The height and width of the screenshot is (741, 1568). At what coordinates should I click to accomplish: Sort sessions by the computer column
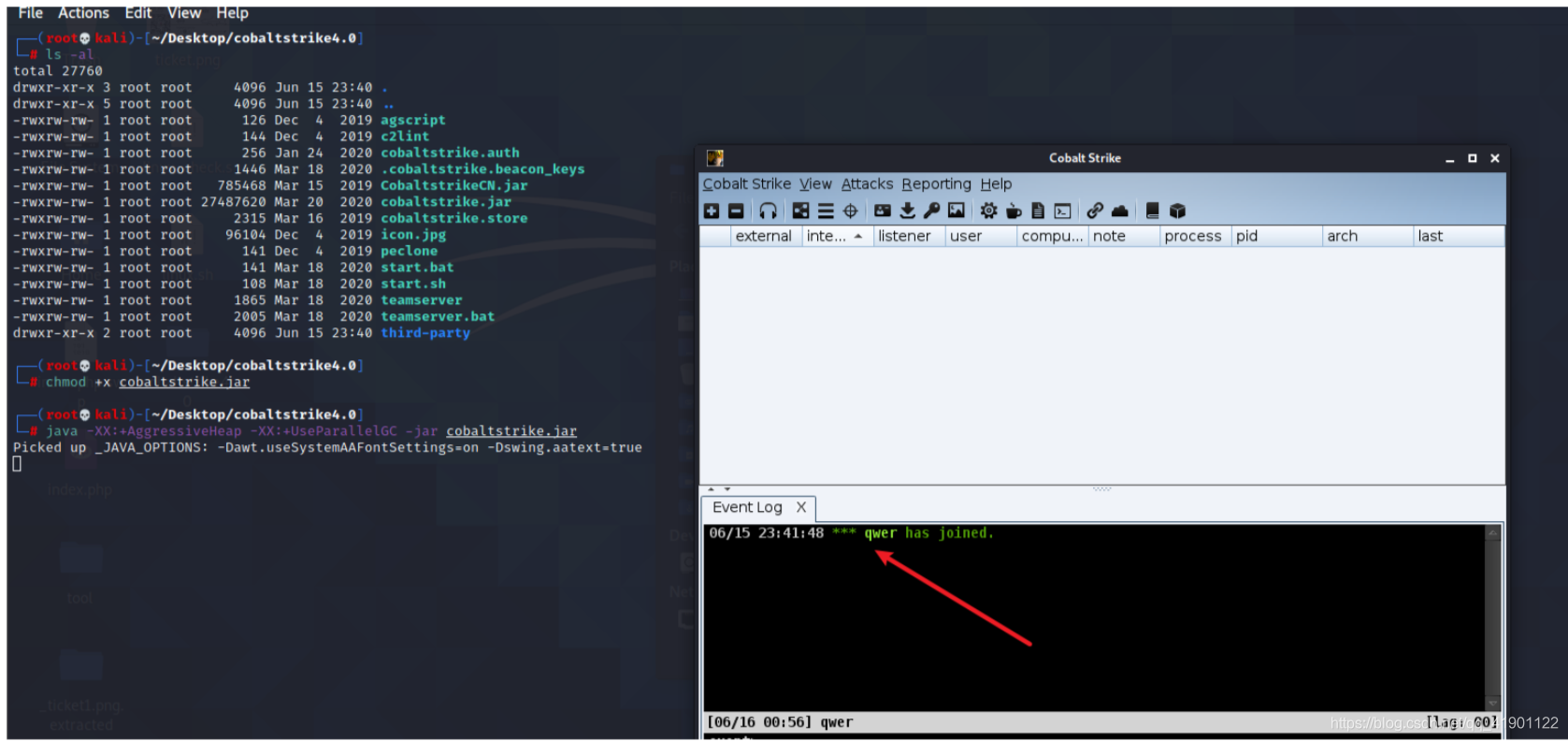[x=1053, y=237]
